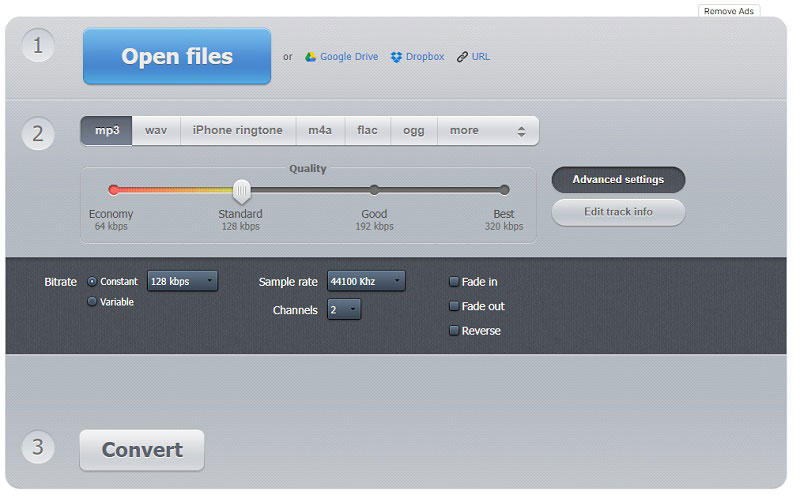Open Edit track info
Viewport: 800px width, 502px height.
click(x=618, y=212)
